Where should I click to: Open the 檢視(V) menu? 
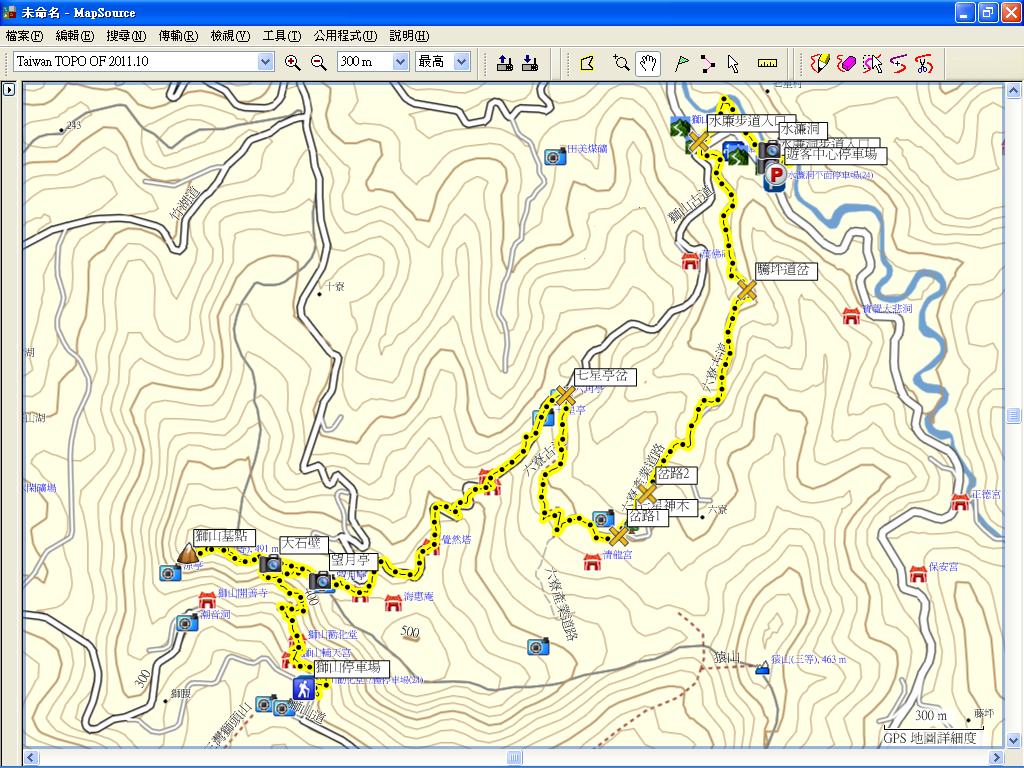coord(230,36)
